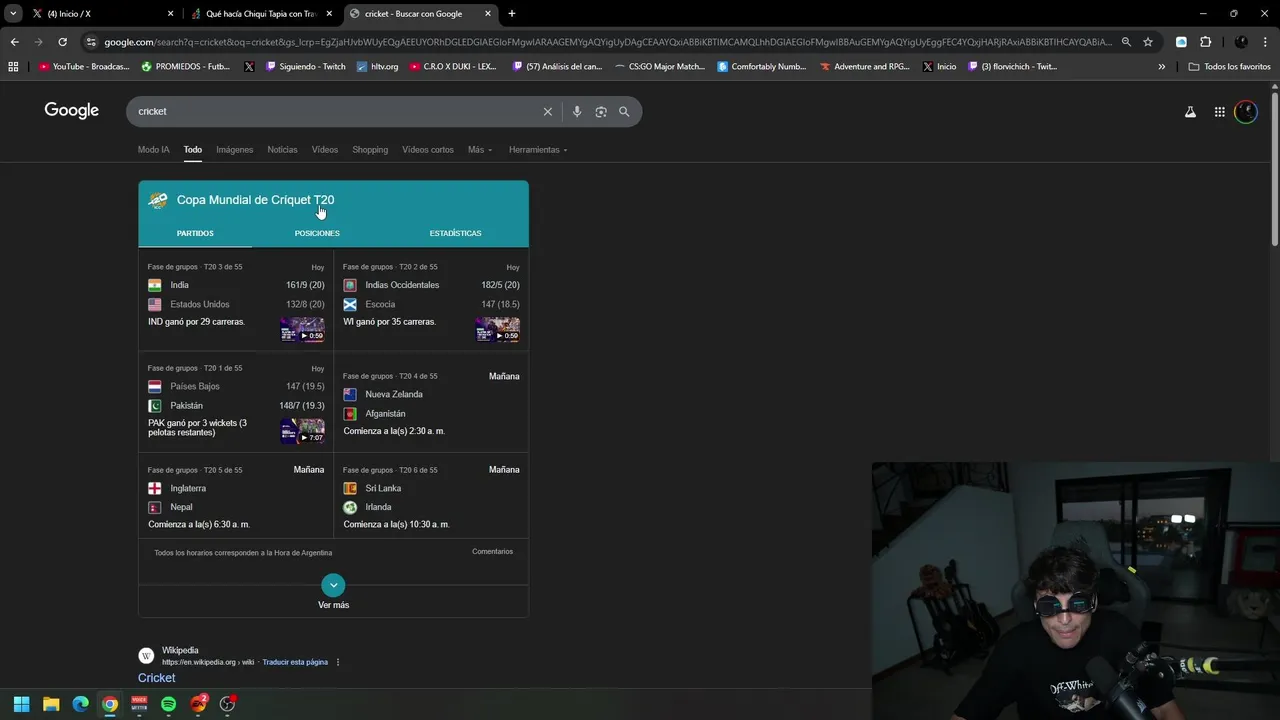Launch Microsoft Edge from the taskbar
Viewport: 1280px width, 720px height.
click(x=80, y=704)
